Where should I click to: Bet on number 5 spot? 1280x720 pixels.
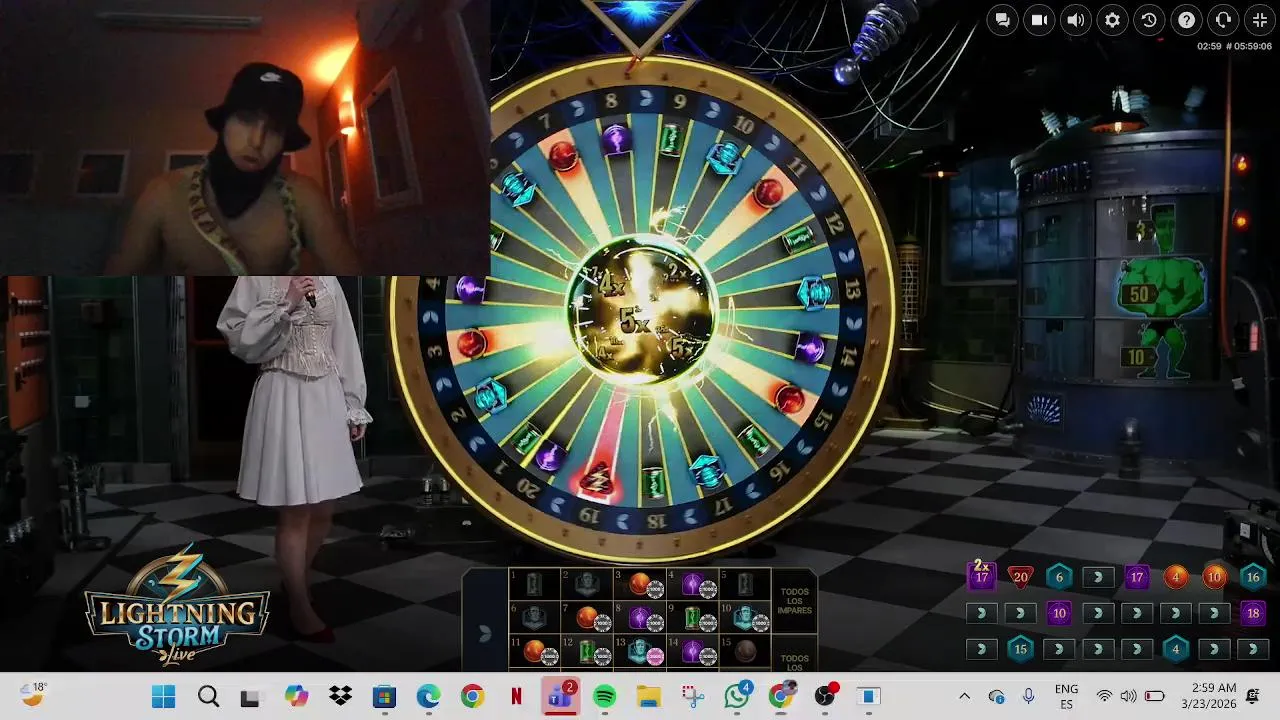click(x=746, y=584)
